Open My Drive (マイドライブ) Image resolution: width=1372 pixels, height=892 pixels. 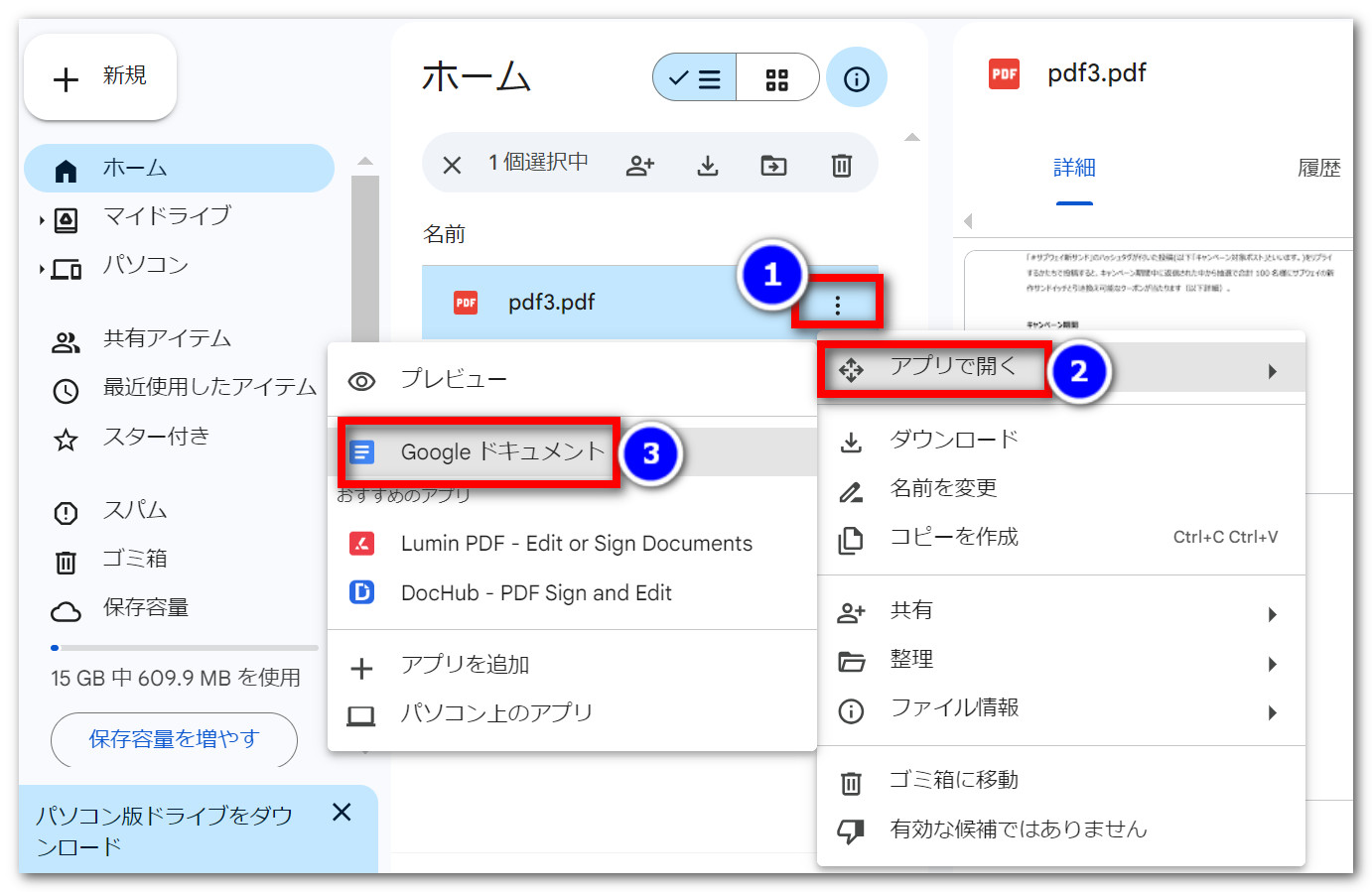[x=167, y=216]
